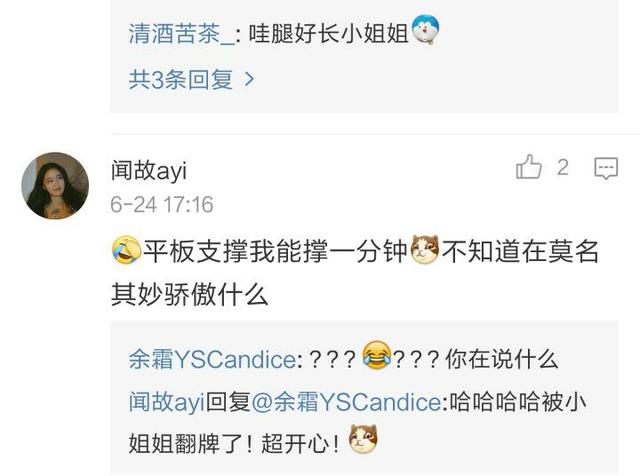Open reply box via speech bubble icon

pos(606,168)
